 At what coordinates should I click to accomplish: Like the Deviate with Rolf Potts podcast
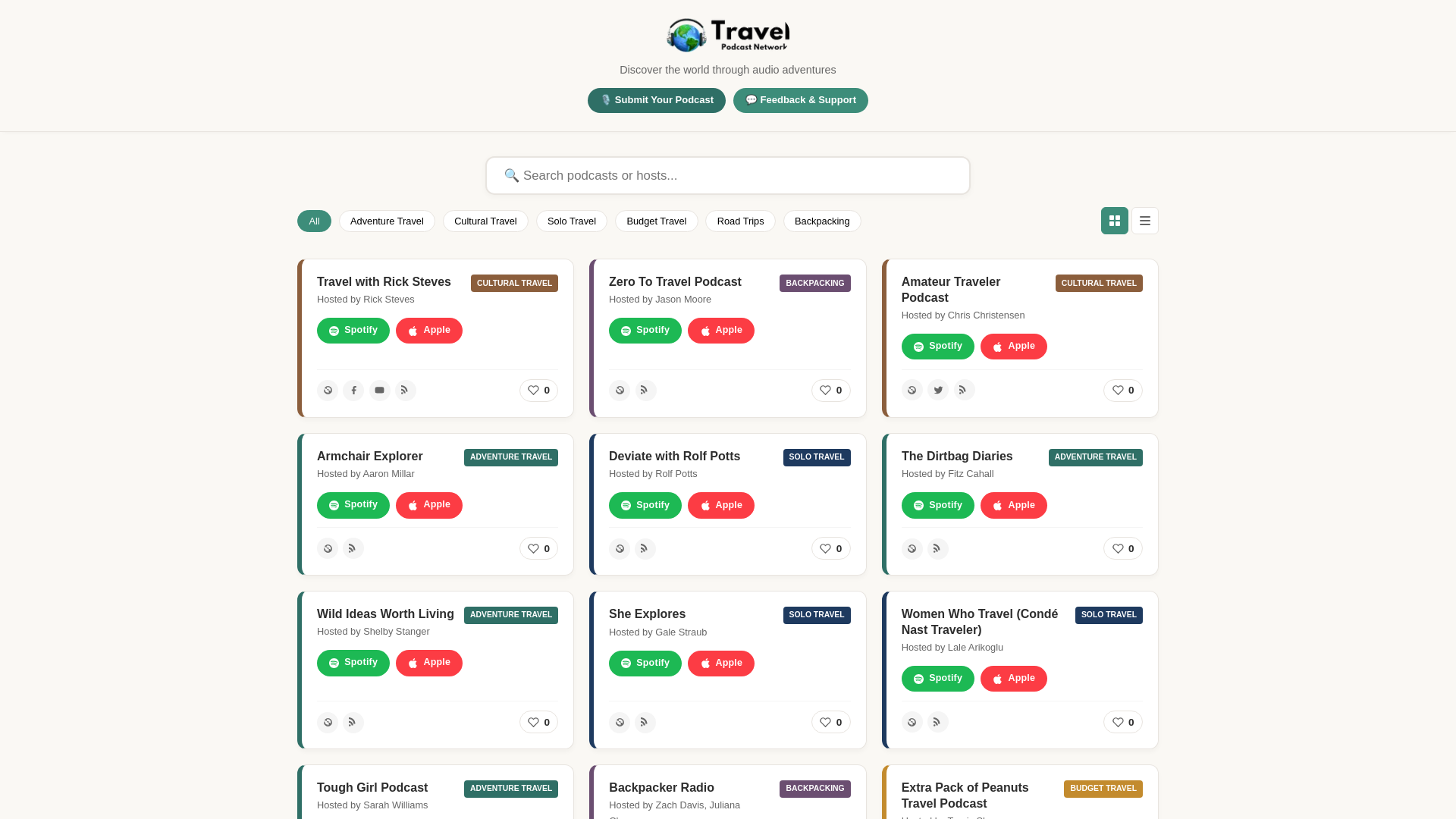[831, 548]
